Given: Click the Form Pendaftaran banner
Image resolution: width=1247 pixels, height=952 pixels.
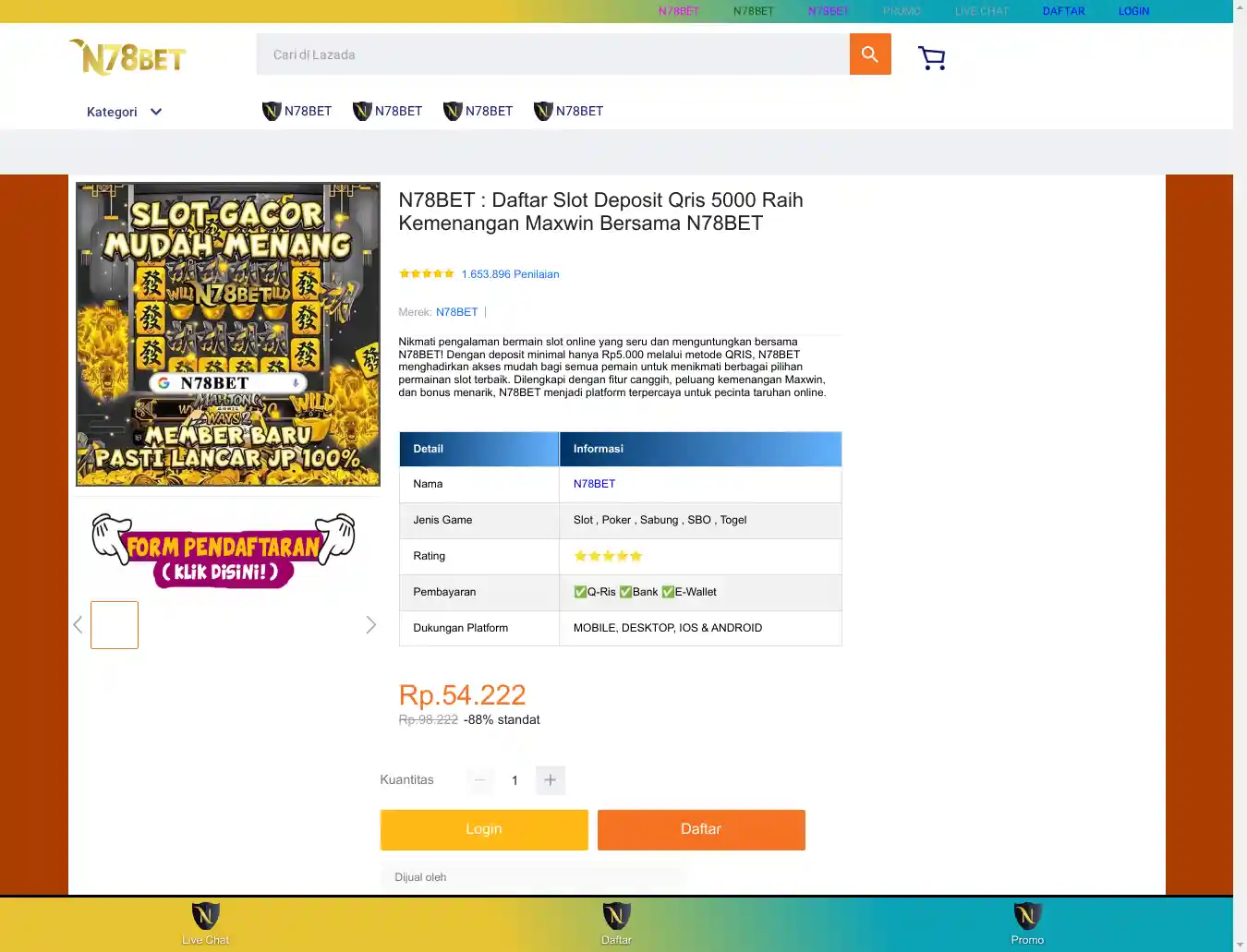Looking at the screenshot, I should coord(224,551).
